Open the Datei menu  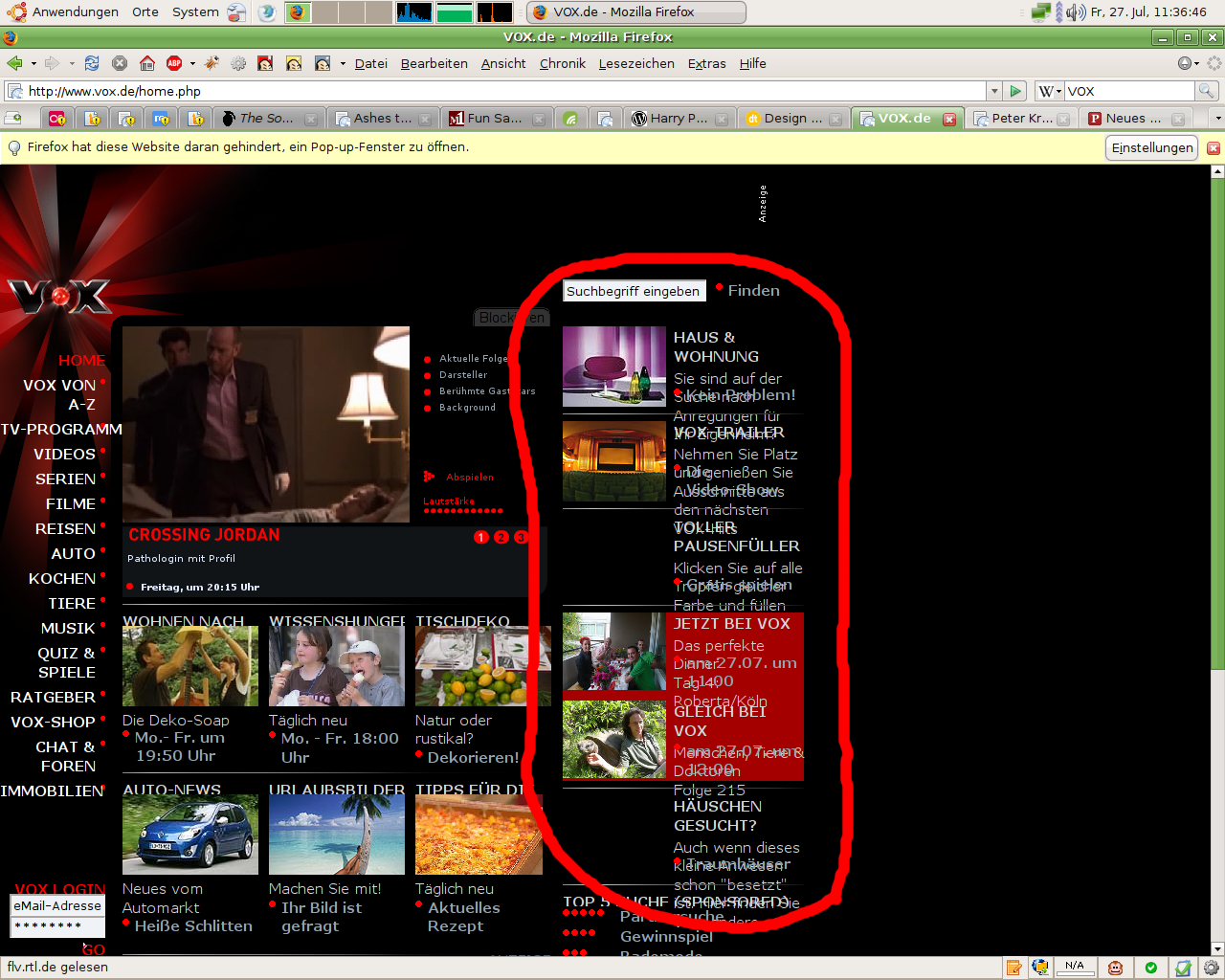[x=371, y=63]
